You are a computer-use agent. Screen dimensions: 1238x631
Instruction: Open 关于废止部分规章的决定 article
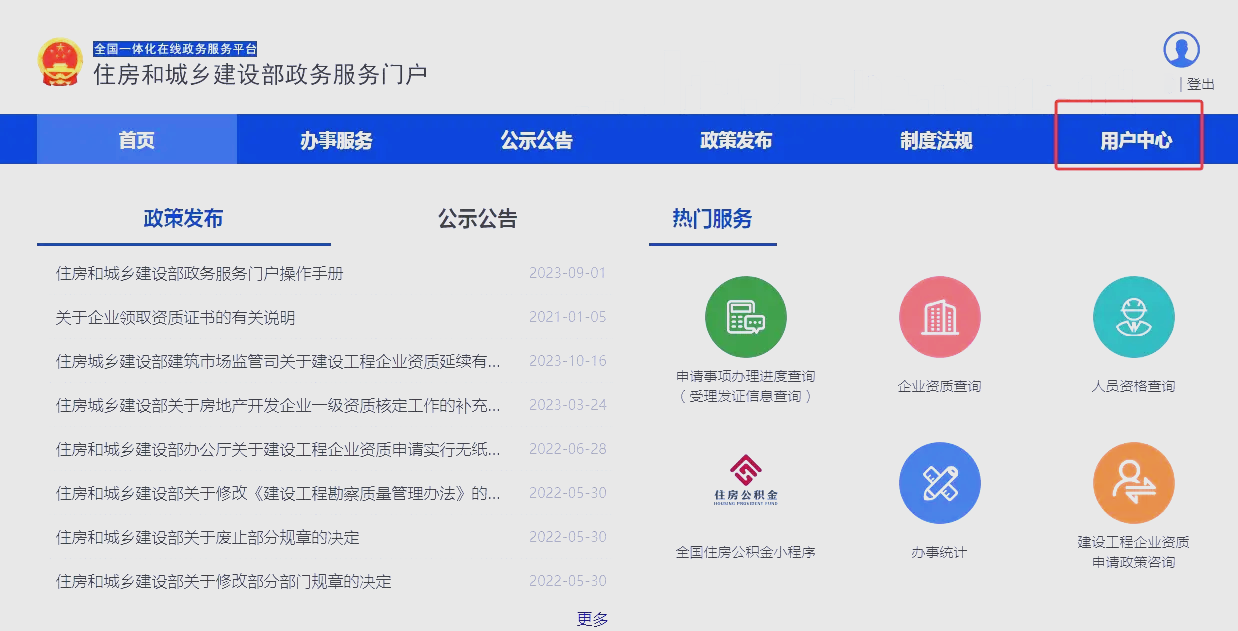(208, 537)
